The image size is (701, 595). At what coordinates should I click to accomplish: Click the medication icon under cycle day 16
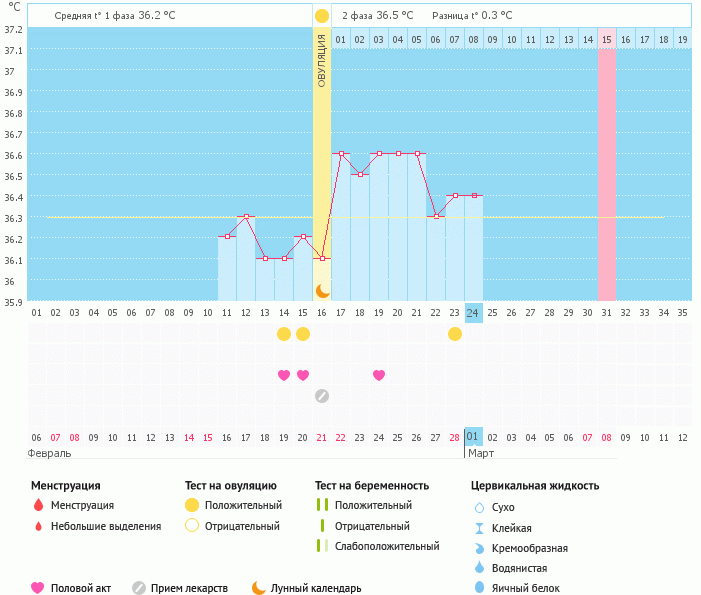point(322,395)
